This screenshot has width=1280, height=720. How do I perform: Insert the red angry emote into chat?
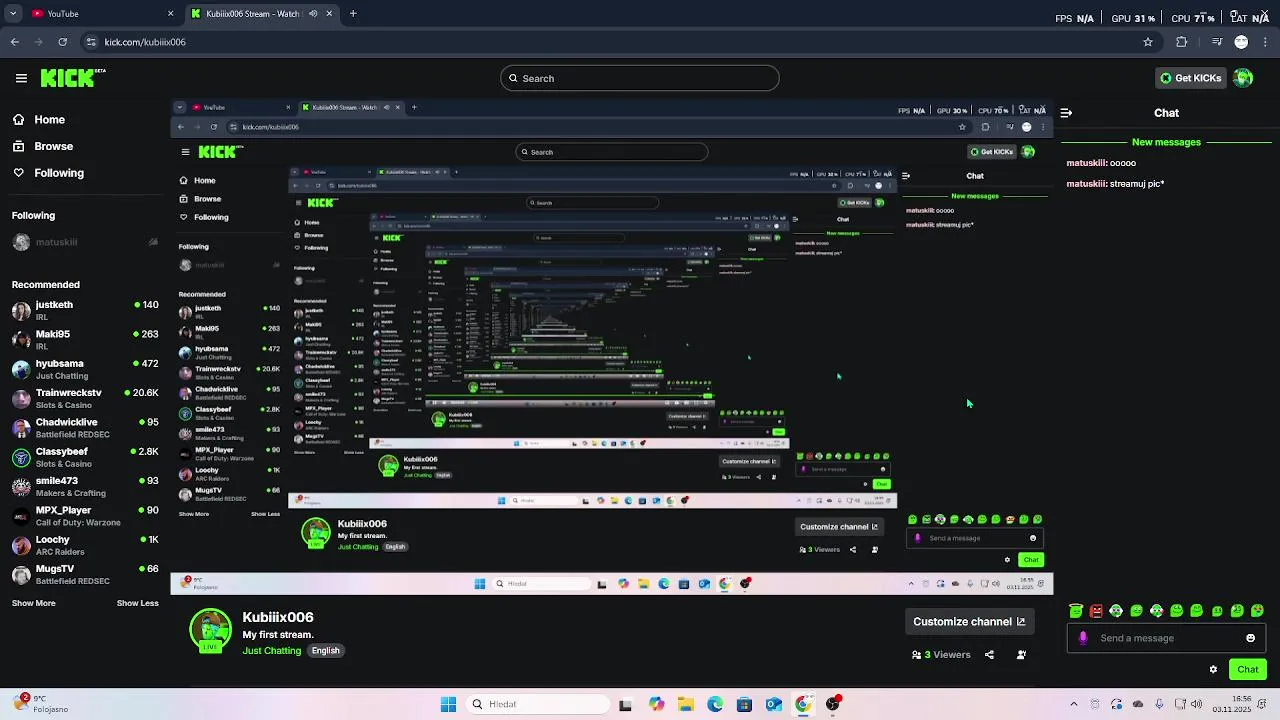(1096, 611)
